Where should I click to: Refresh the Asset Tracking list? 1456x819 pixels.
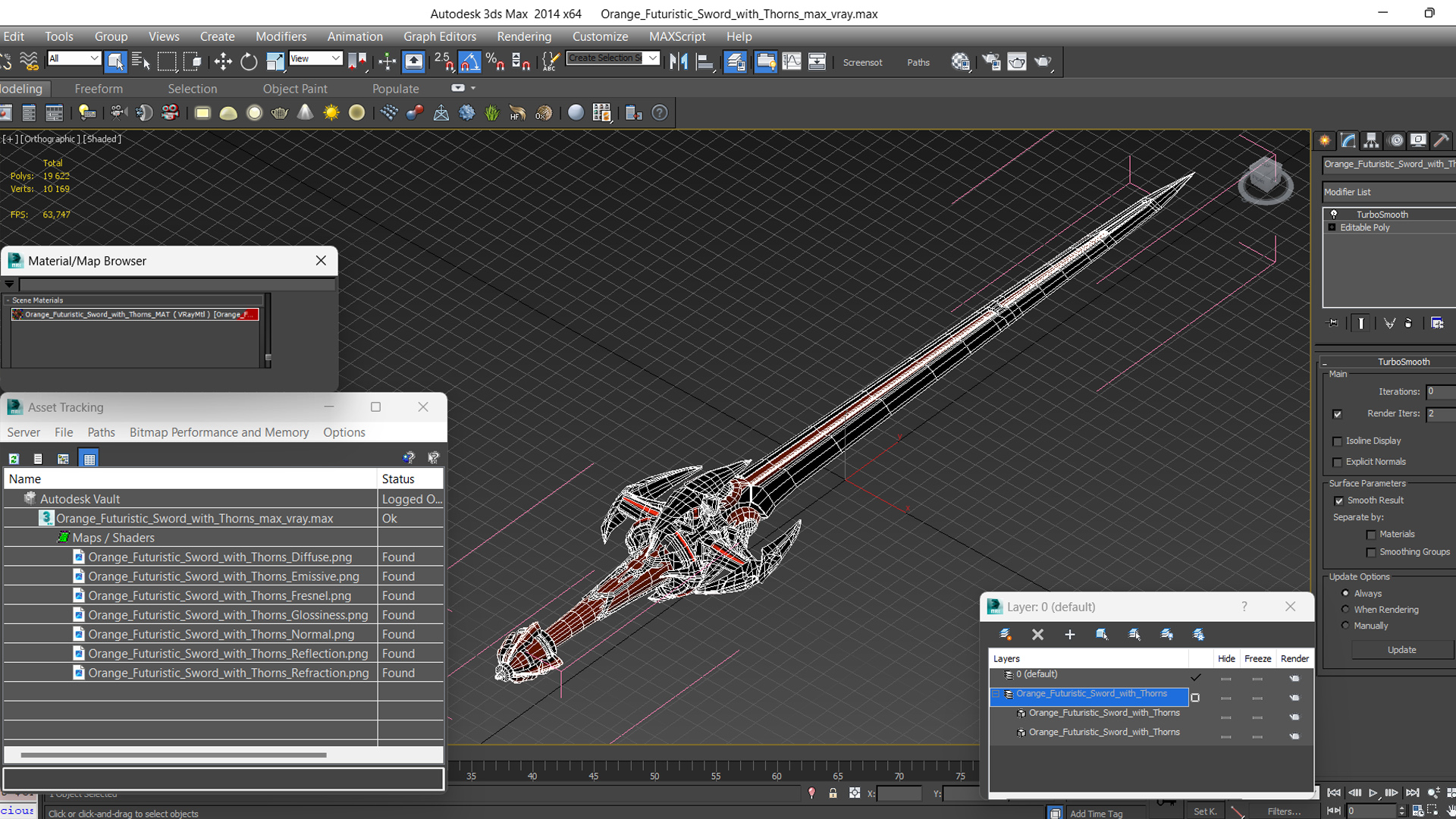(x=14, y=459)
